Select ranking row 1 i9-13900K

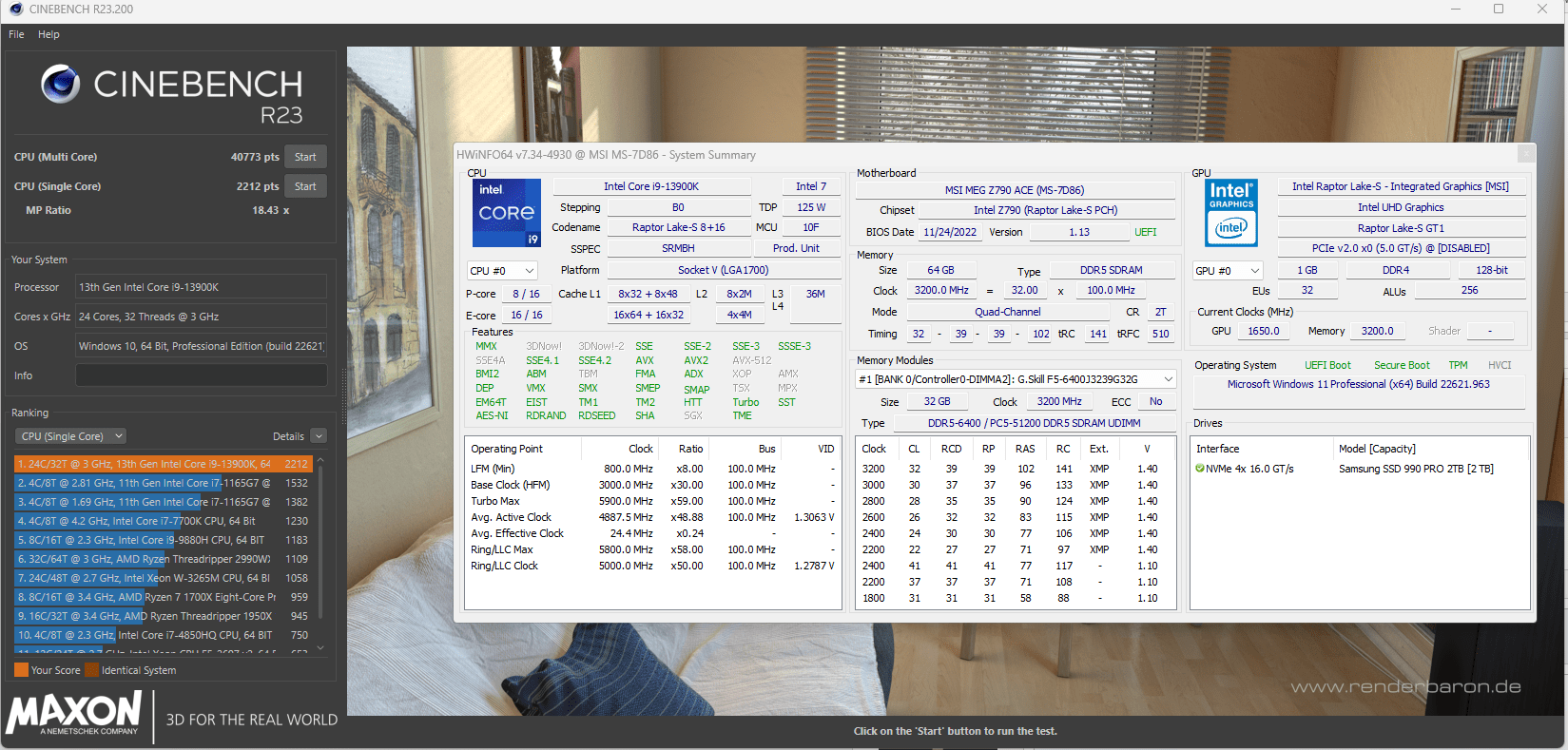point(163,464)
